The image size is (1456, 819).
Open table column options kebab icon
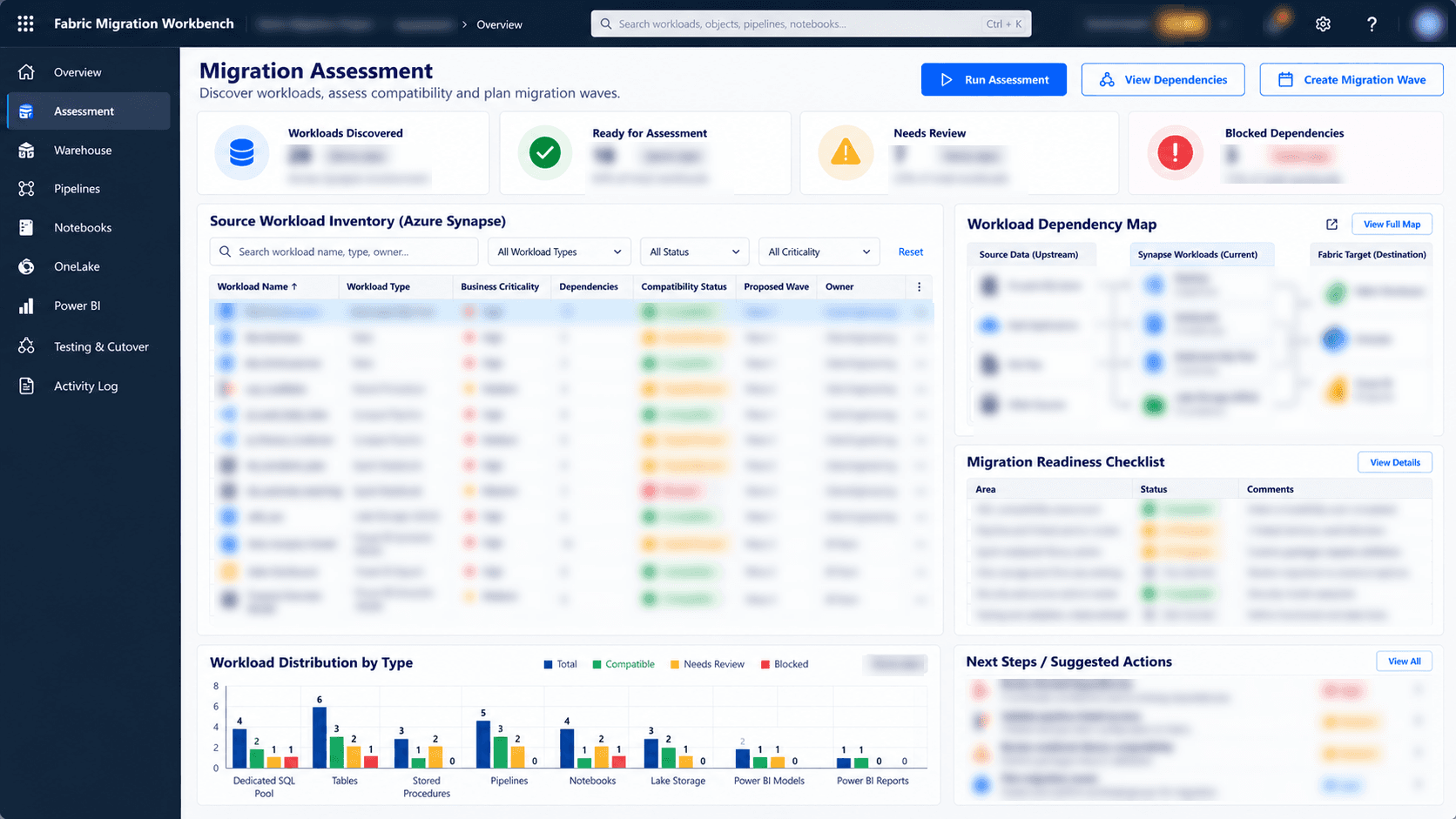[919, 286]
